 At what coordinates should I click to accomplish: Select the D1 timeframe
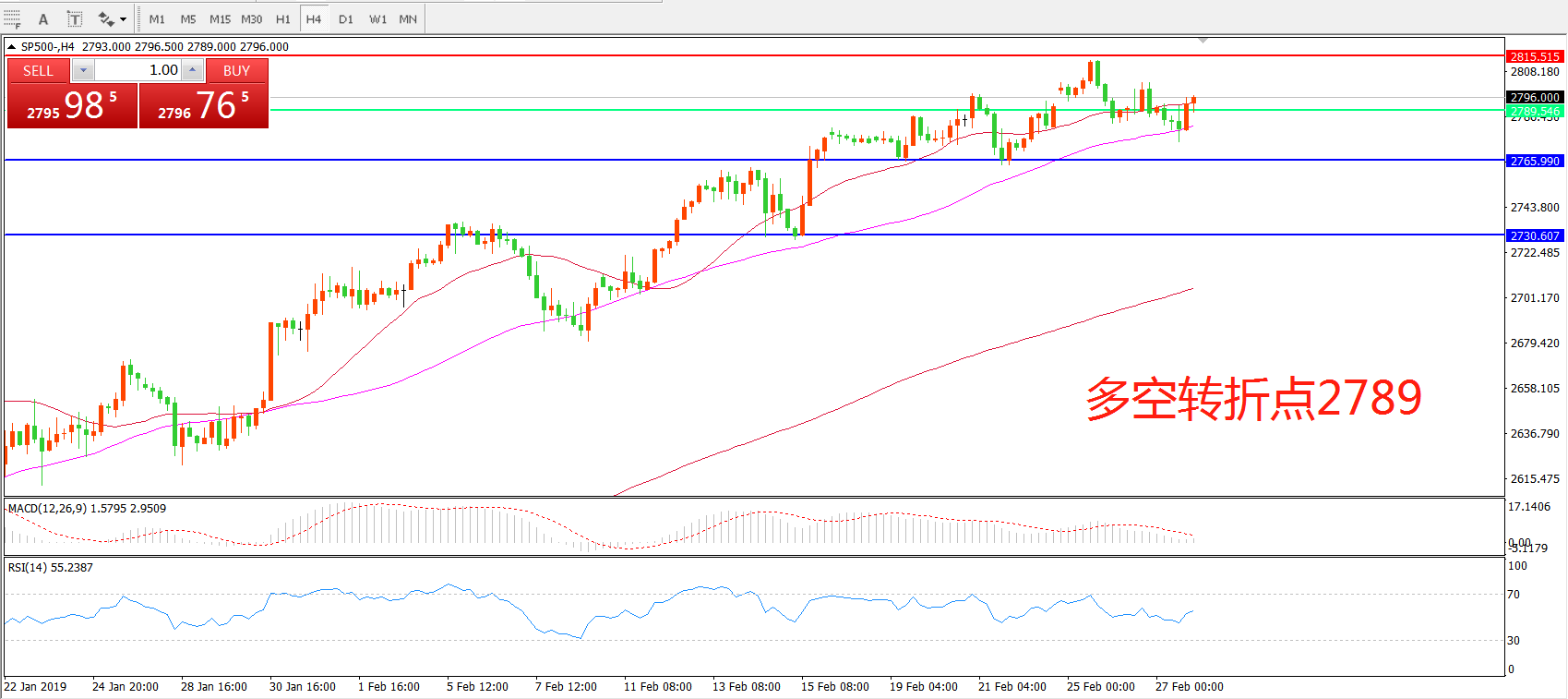345,19
